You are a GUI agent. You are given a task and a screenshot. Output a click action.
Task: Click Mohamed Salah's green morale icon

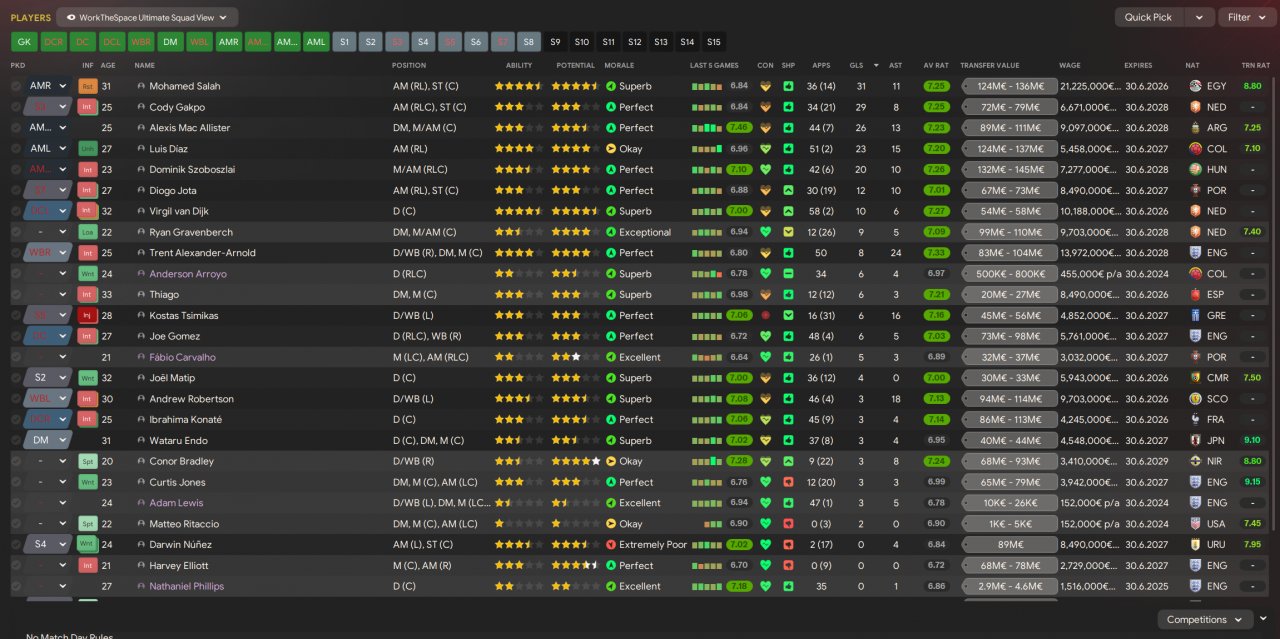pos(611,86)
